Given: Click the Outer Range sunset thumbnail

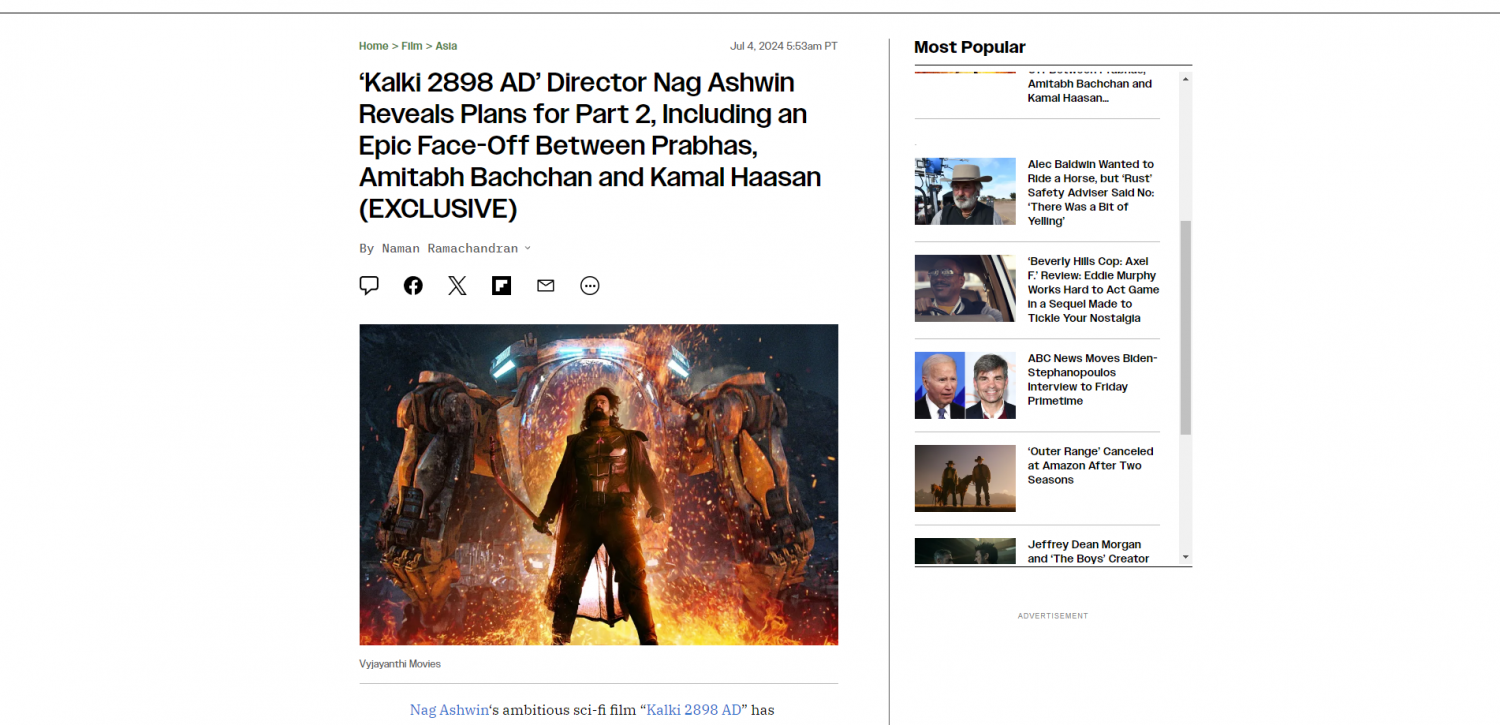Looking at the screenshot, I should click(965, 478).
